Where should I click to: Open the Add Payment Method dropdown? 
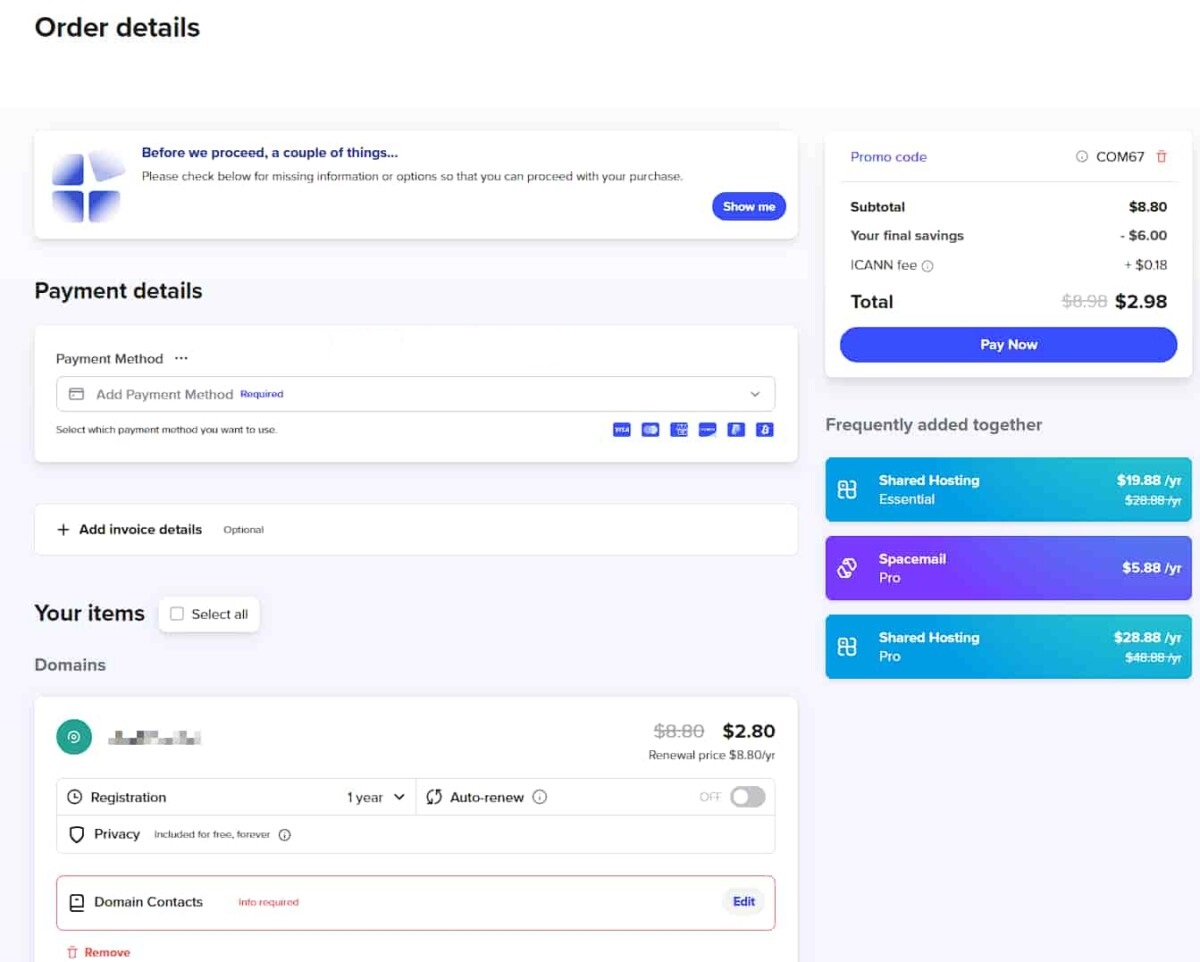click(415, 394)
